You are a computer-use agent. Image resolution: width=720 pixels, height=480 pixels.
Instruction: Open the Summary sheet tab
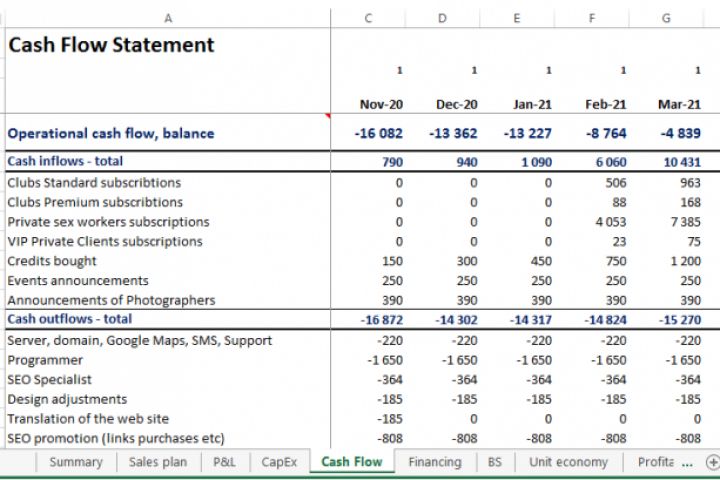tap(76, 462)
